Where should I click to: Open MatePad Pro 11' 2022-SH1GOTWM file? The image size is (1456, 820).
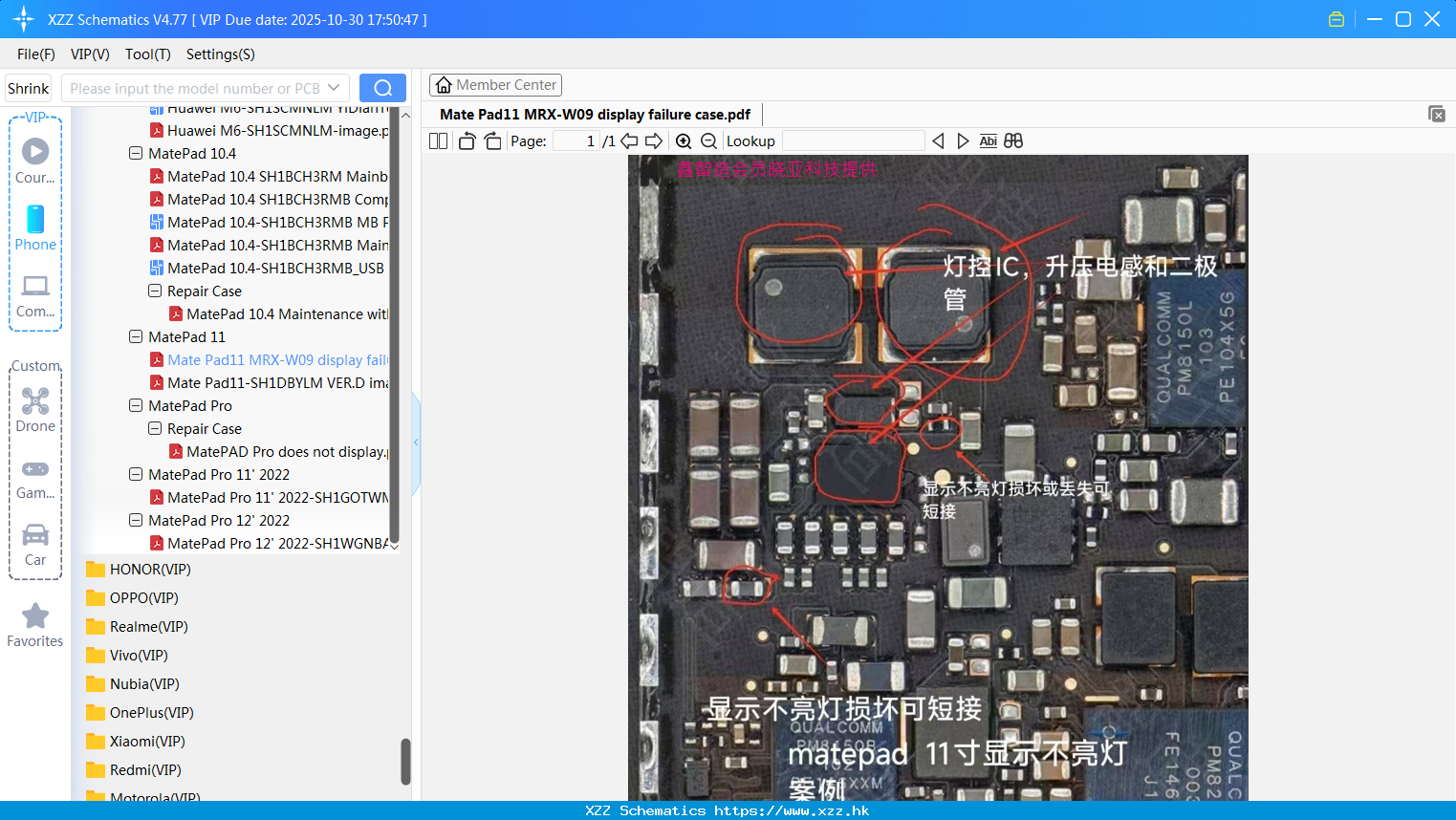[269, 497]
